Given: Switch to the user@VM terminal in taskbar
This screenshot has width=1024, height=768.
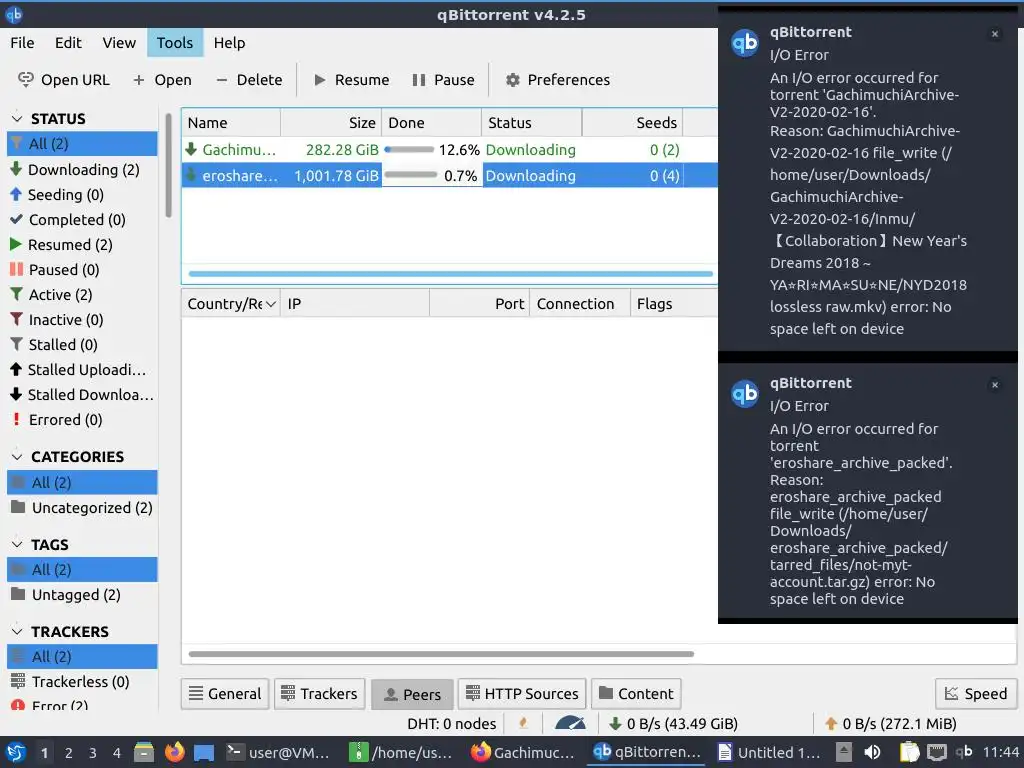Looking at the screenshot, I should 278,752.
